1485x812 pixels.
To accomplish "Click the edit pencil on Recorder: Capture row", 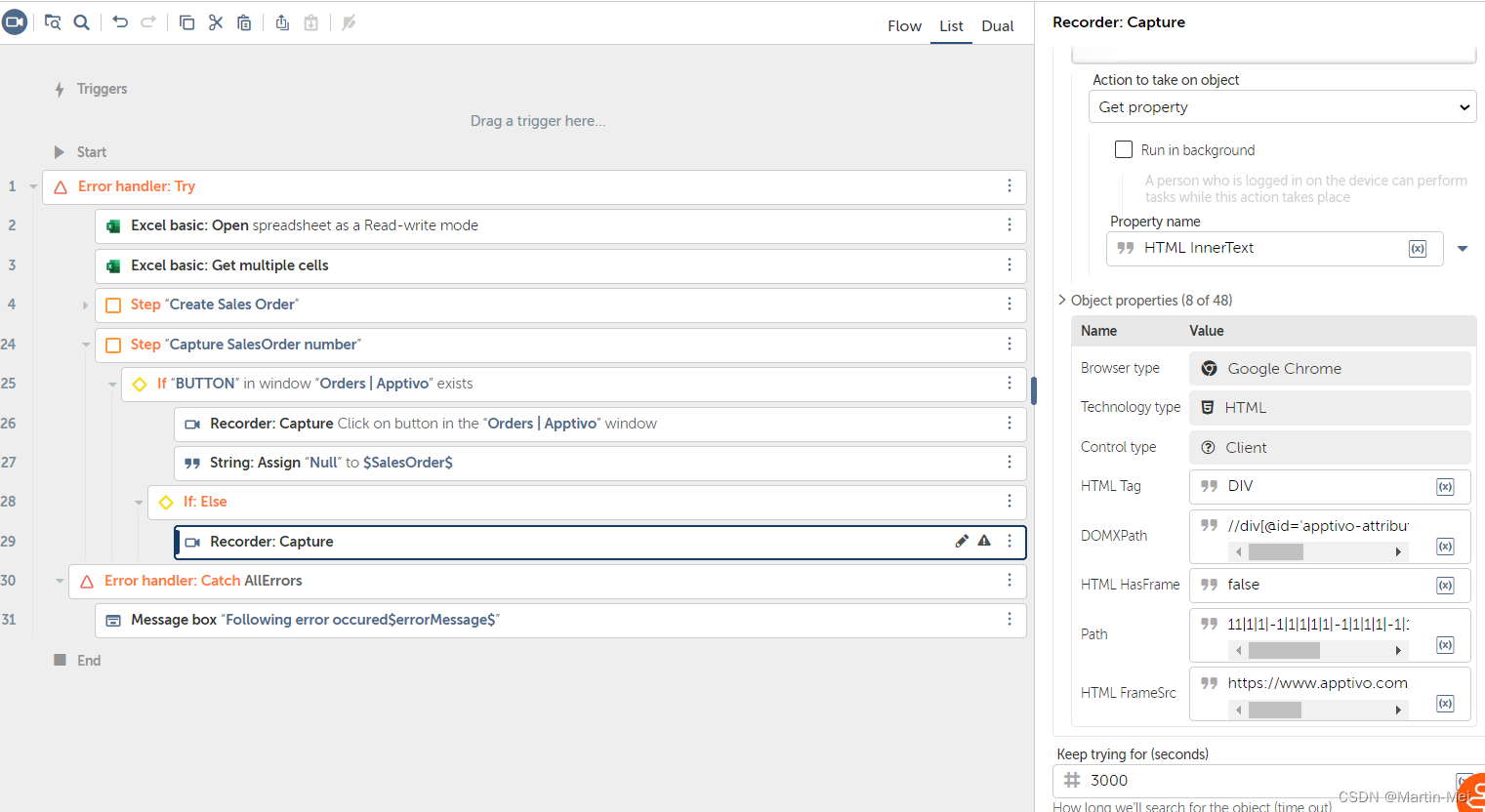I will (x=962, y=541).
